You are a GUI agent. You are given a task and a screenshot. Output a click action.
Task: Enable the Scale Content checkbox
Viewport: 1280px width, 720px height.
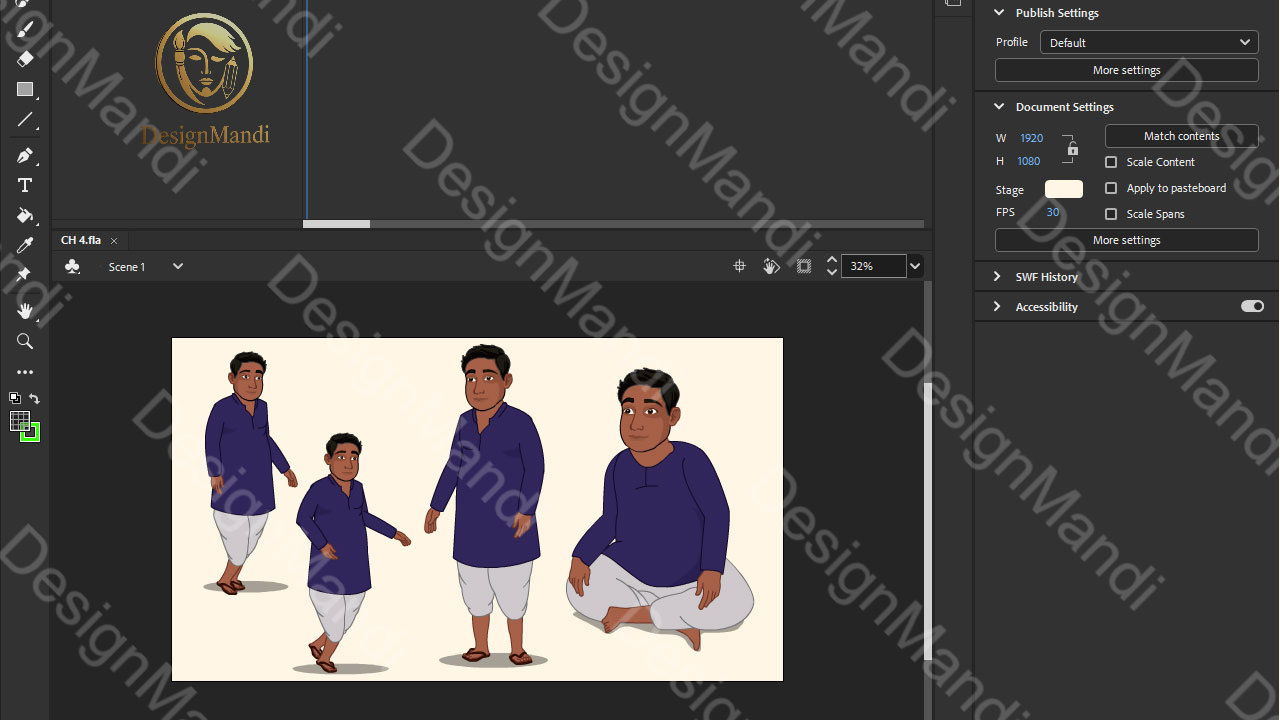[x=1111, y=162]
